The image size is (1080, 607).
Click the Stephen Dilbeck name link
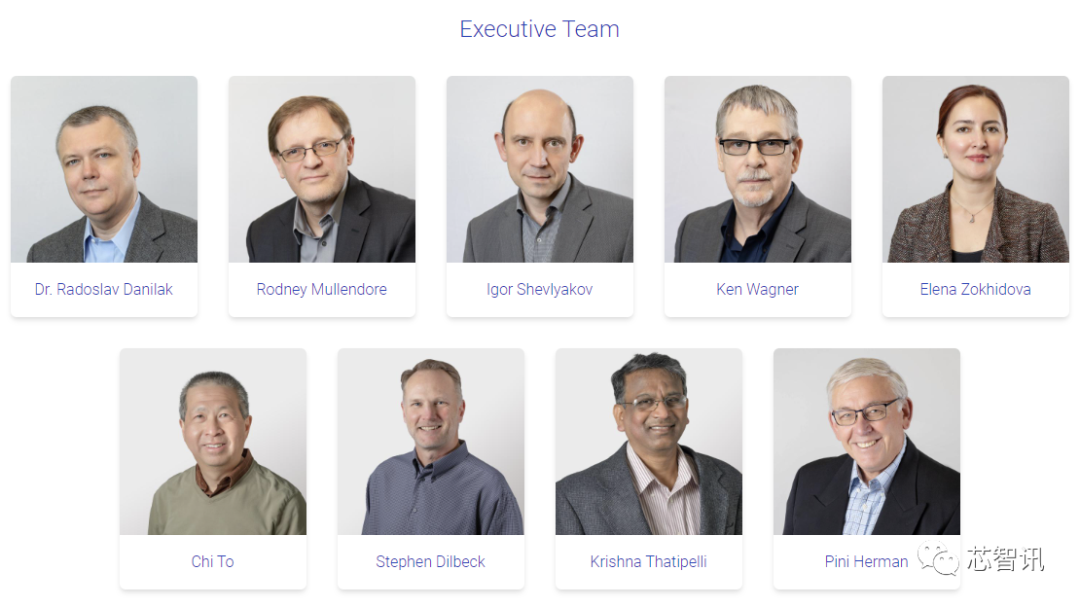click(430, 562)
